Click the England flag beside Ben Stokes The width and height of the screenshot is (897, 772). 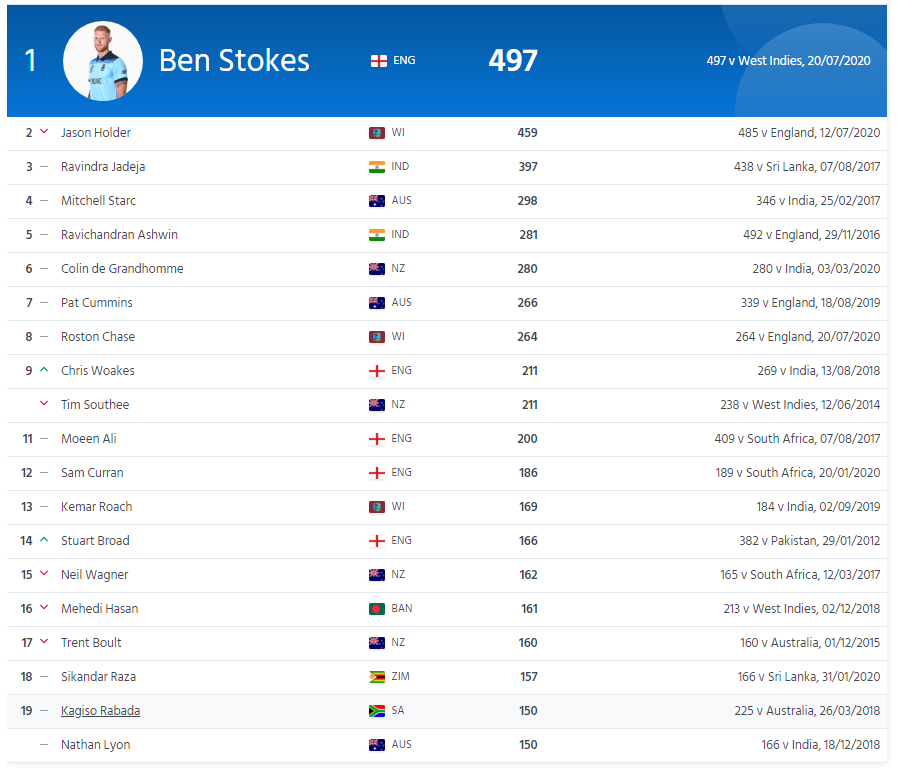click(x=377, y=60)
